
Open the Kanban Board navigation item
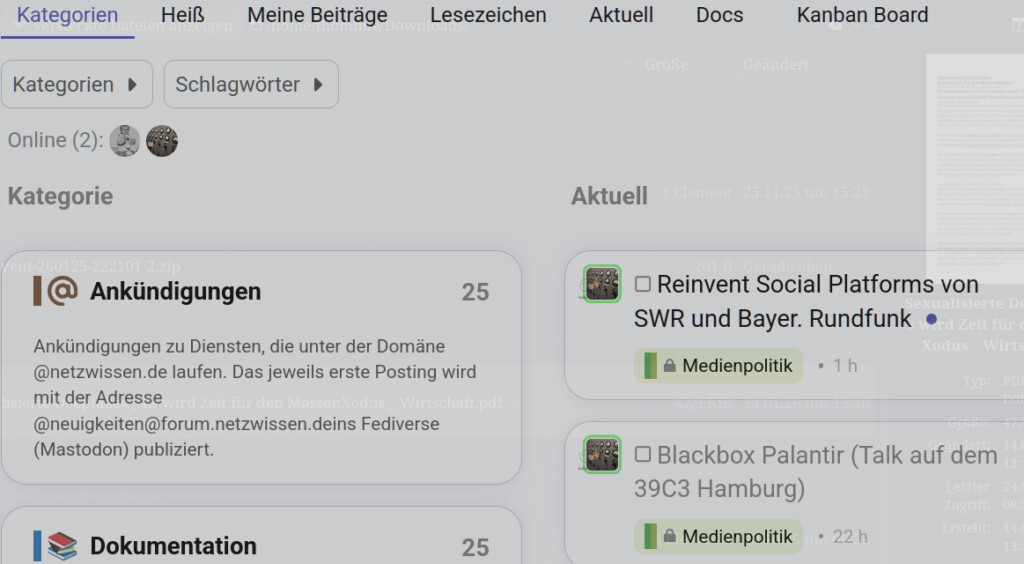(862, 15)
